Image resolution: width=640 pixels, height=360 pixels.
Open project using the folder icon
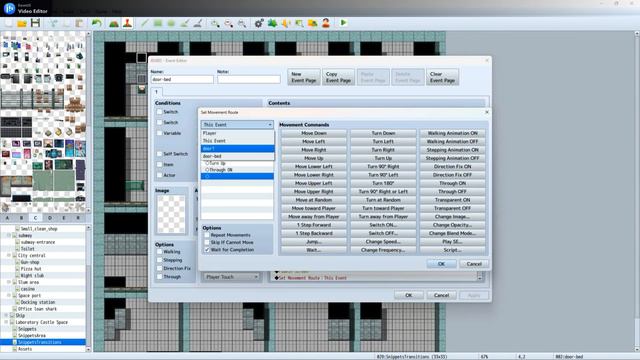(22, 23)
